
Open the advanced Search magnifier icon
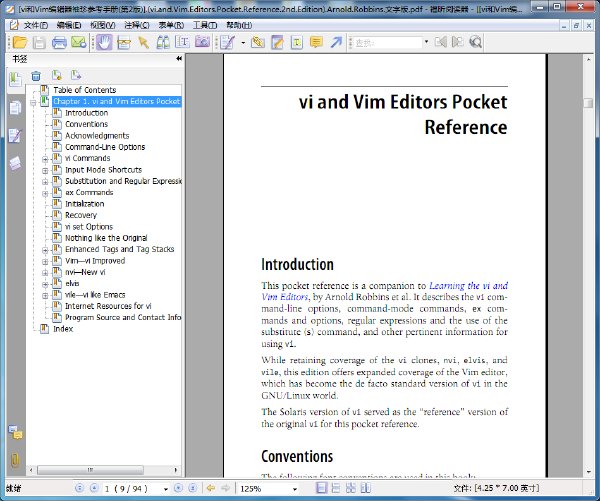point(476,42)
